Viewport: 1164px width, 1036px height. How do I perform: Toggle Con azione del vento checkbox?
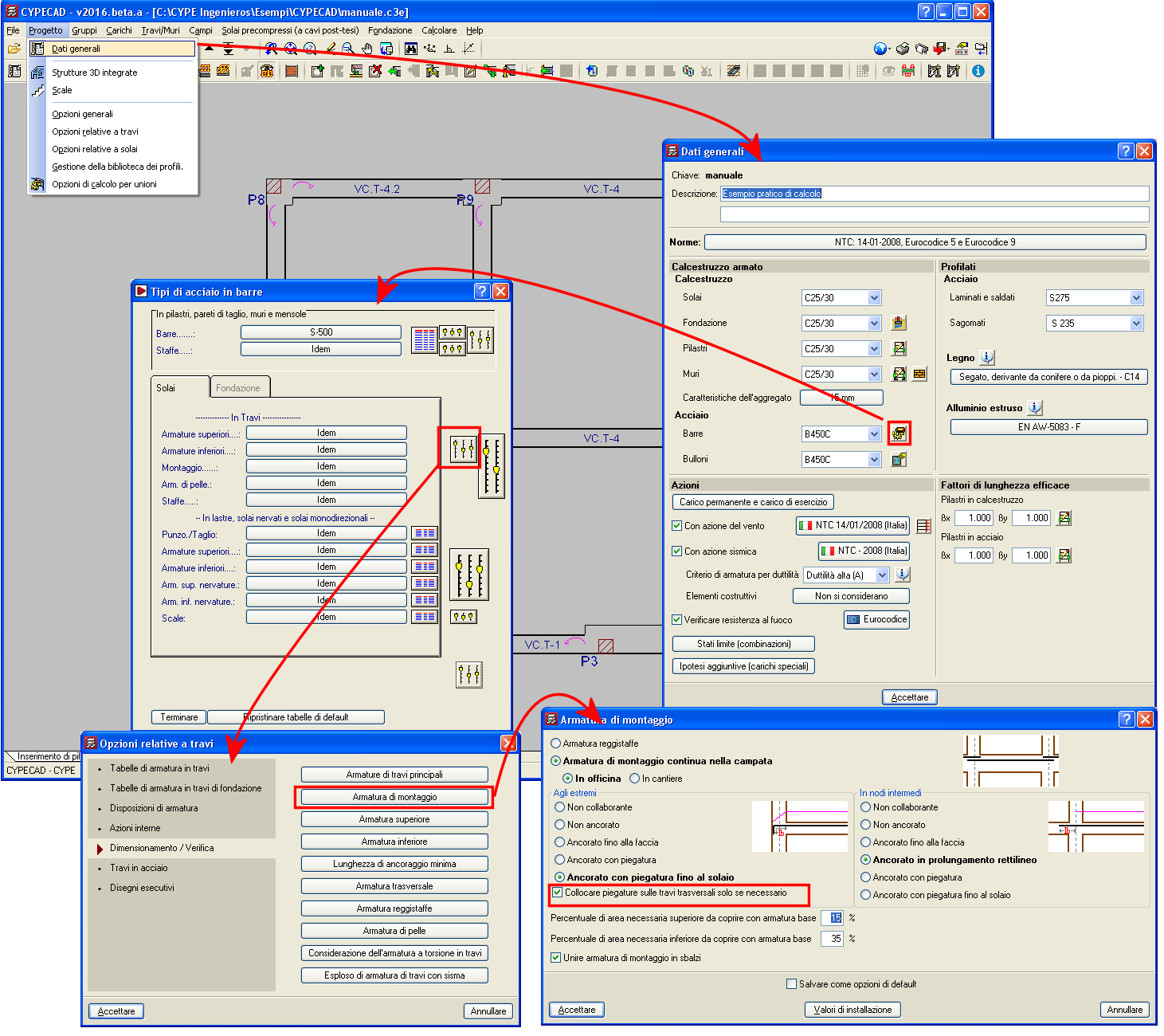pyautogui.click(x=676, y=526)
